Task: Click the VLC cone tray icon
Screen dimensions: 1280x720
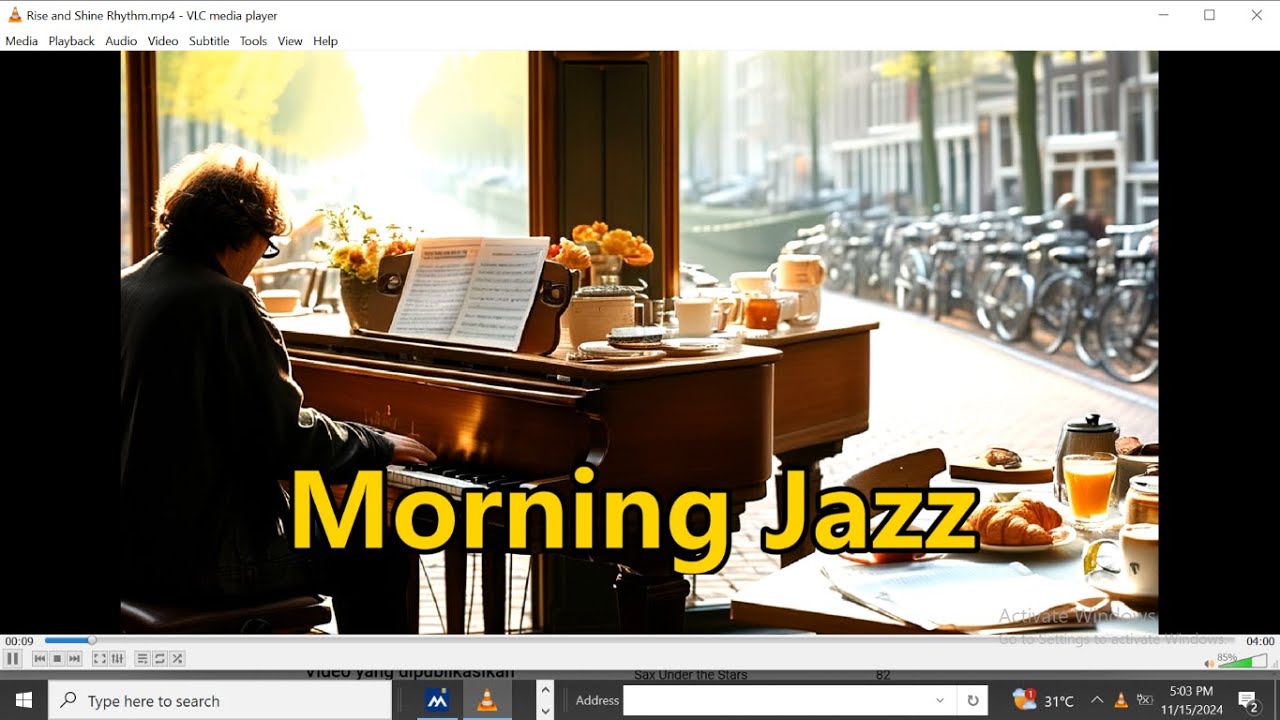Action: tap(1121, 700)
